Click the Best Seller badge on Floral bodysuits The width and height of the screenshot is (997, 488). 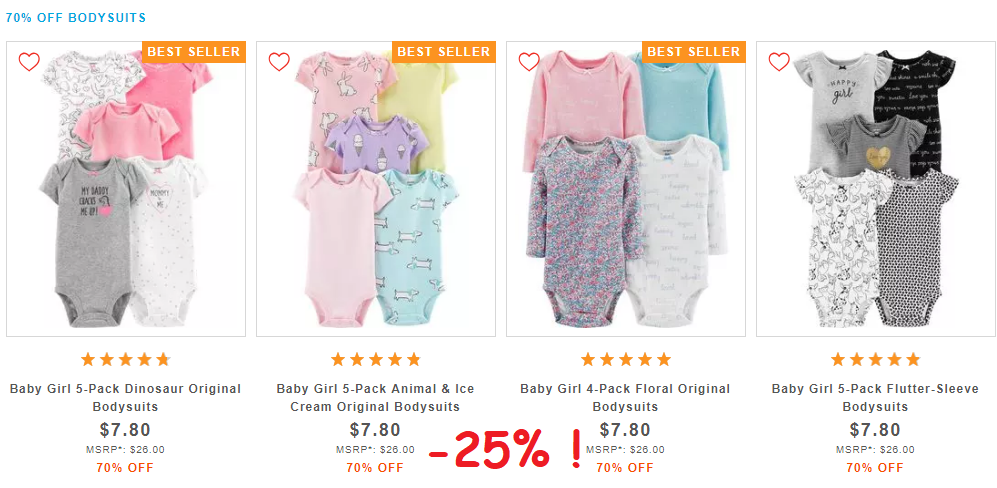[x=694, y=52]
